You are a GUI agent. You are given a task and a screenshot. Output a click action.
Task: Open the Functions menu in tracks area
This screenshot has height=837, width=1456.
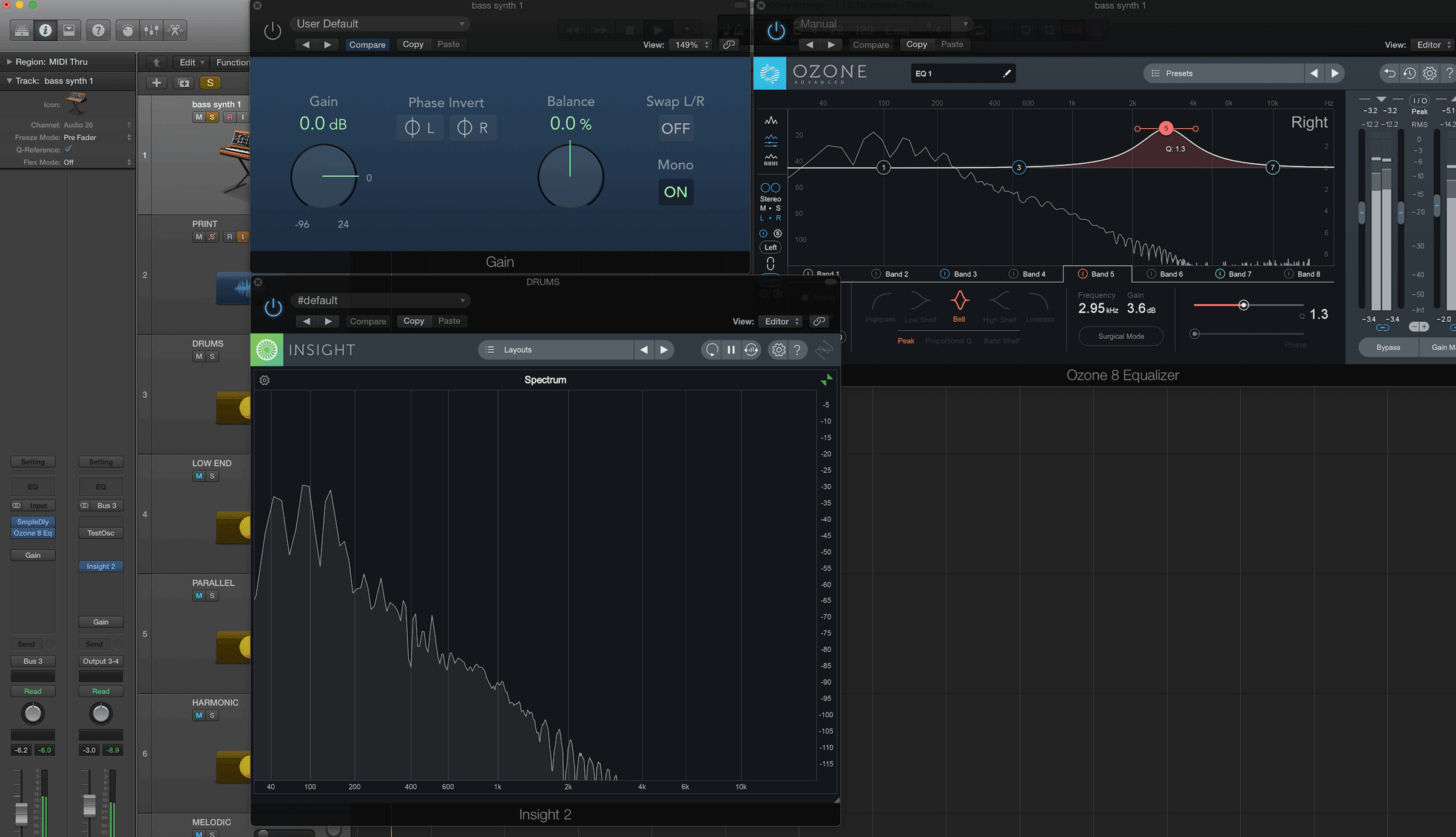[x=232, y=62]
